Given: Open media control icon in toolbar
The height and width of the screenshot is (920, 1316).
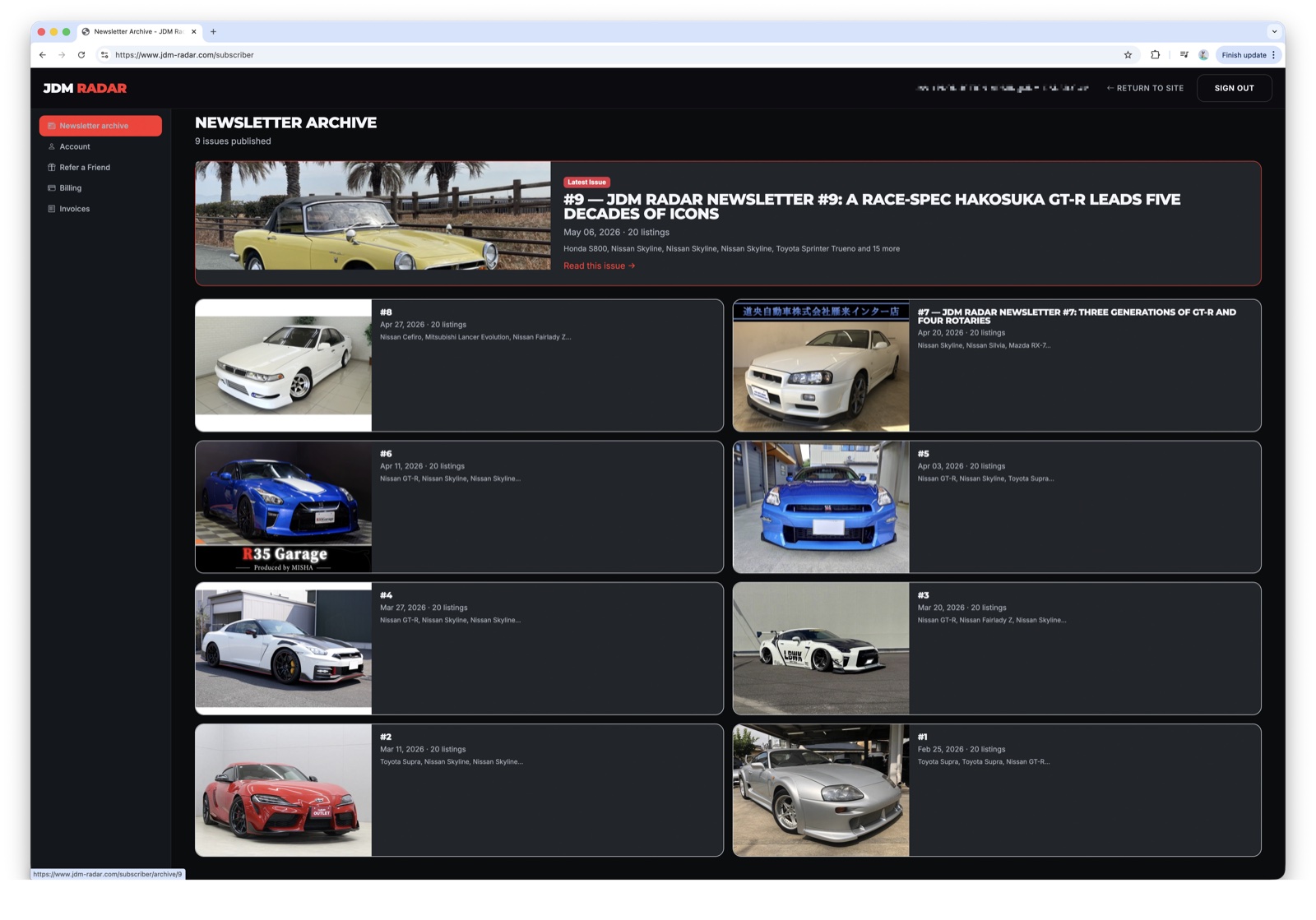Looking at the screenshot, I should click(x=1184, y=55).
